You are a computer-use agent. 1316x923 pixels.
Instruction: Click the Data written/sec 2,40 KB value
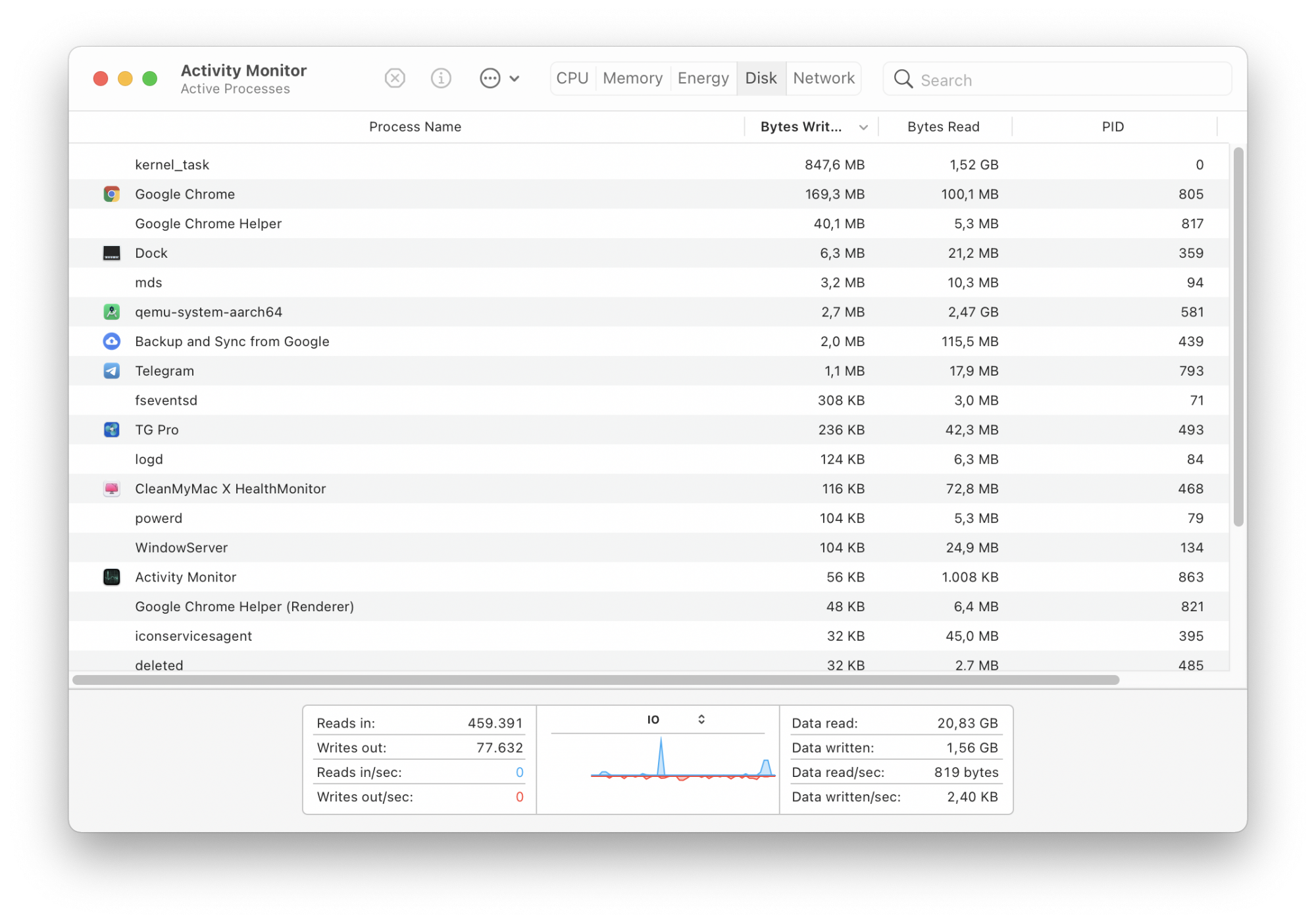point(972,797)
